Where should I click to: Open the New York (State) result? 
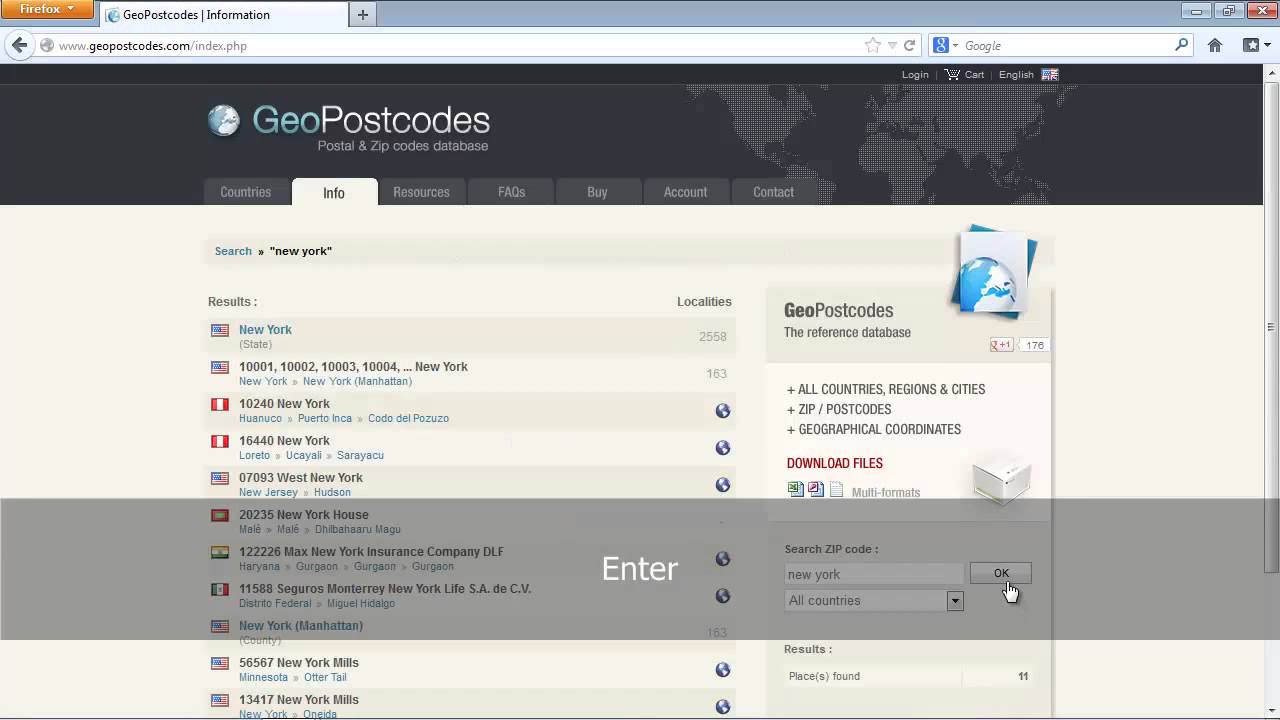[265, 330]
